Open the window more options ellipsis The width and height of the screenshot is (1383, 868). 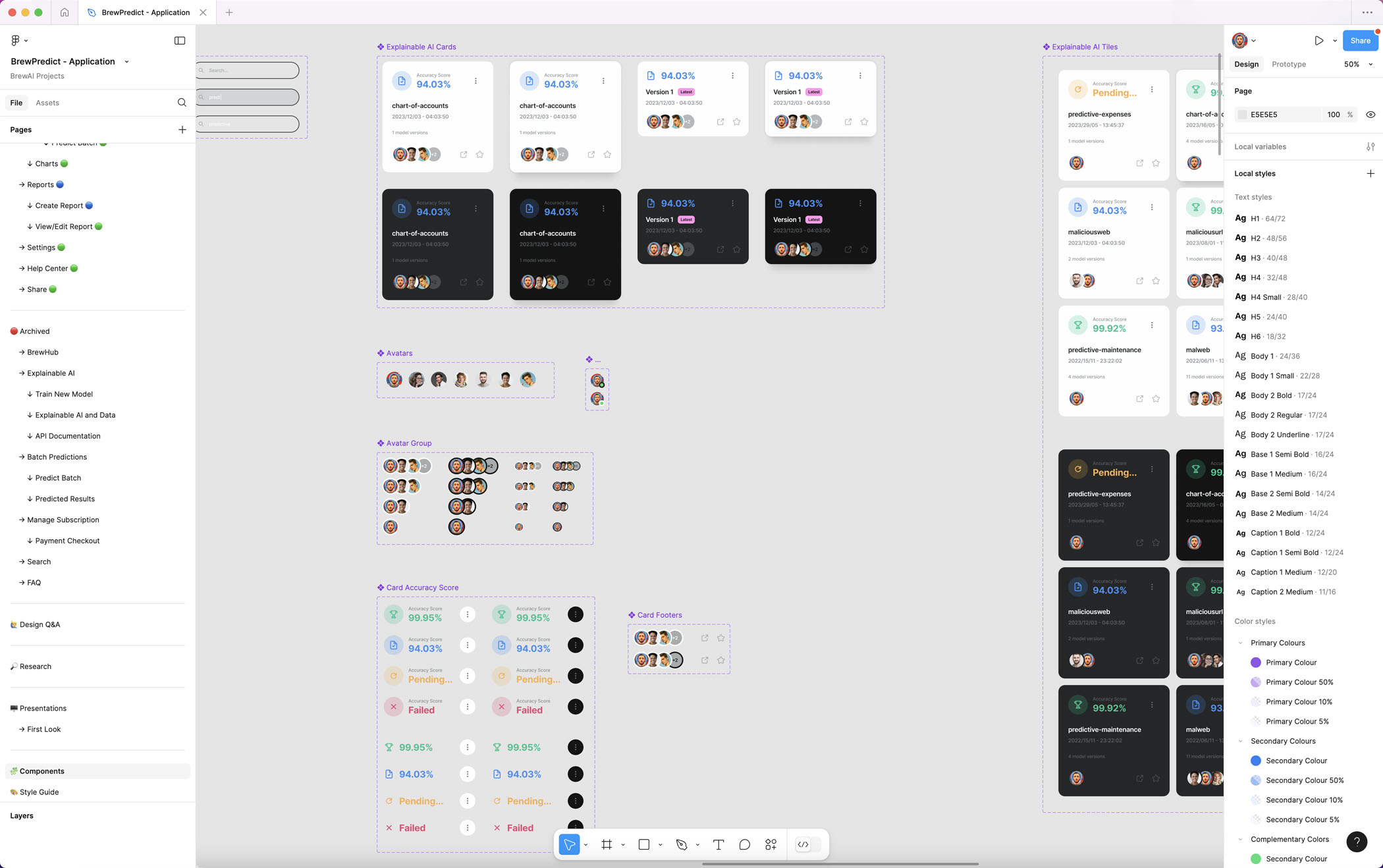coord(1367,13)
